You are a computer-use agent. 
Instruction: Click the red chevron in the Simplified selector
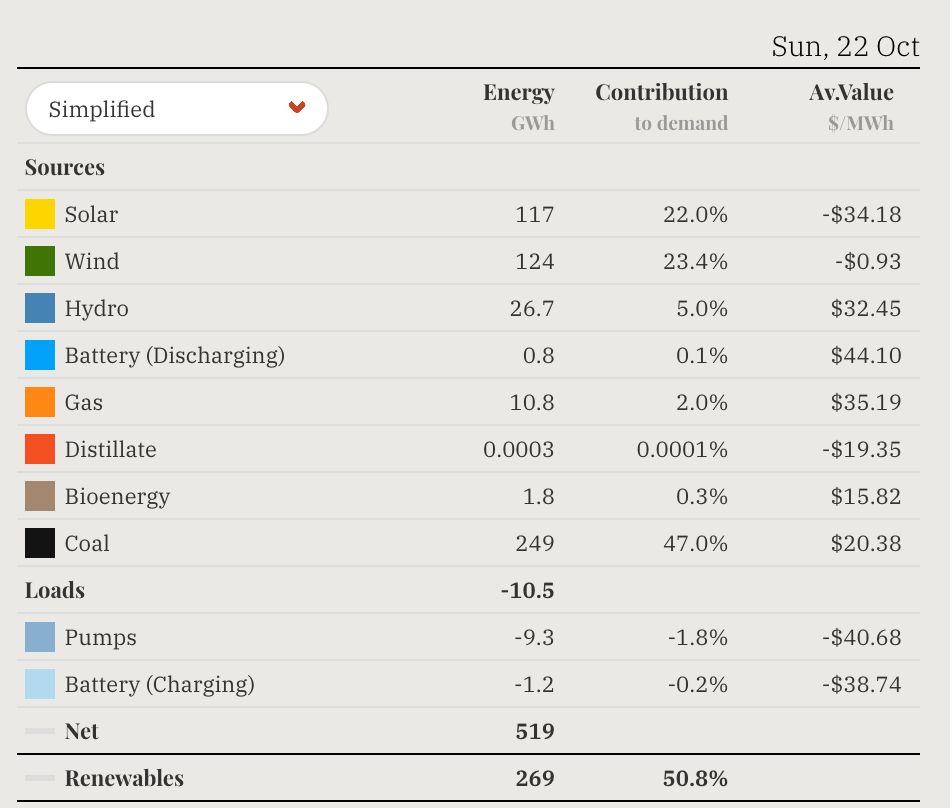297,108
